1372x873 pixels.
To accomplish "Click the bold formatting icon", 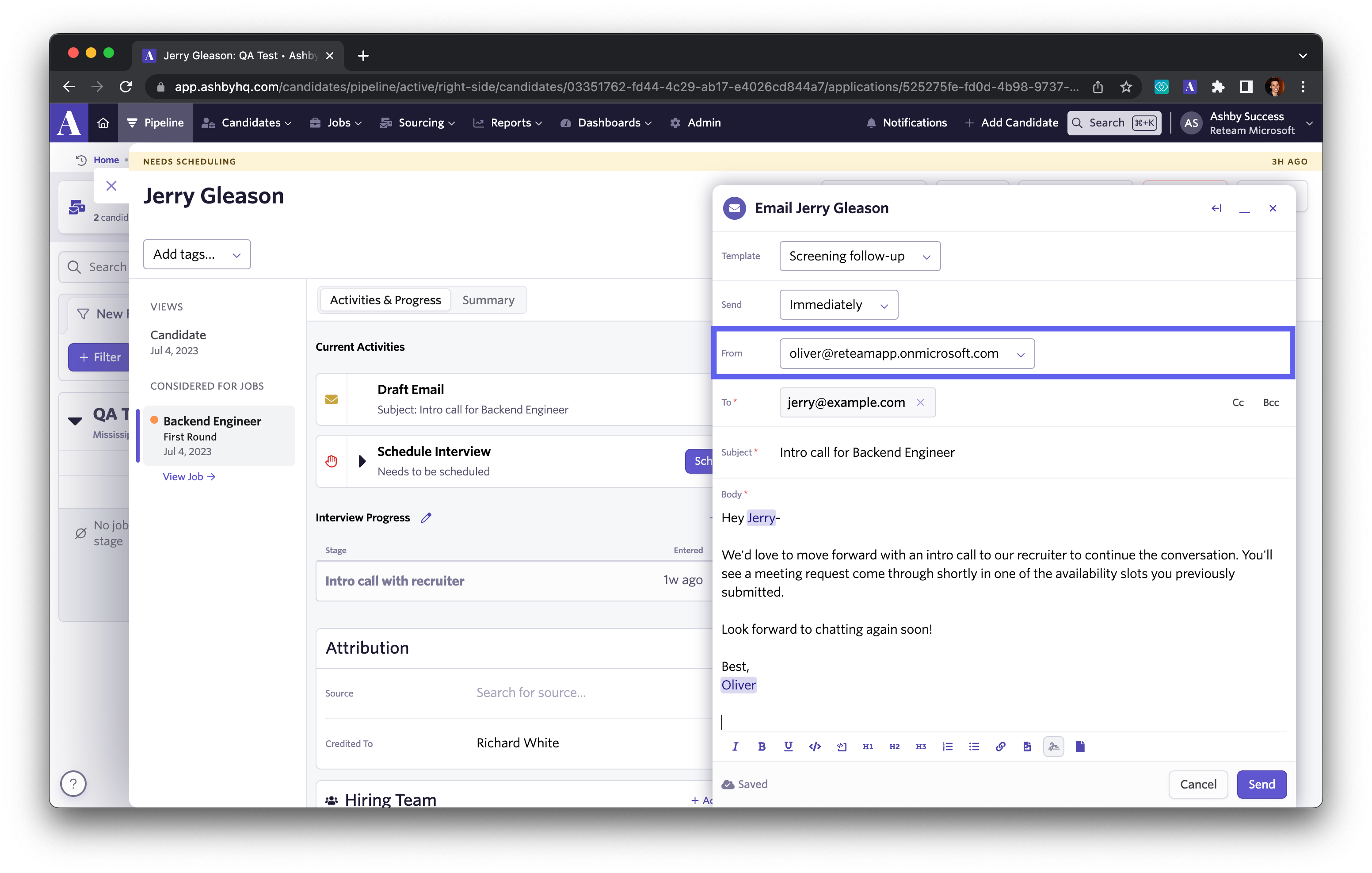I will coord(762,746).
